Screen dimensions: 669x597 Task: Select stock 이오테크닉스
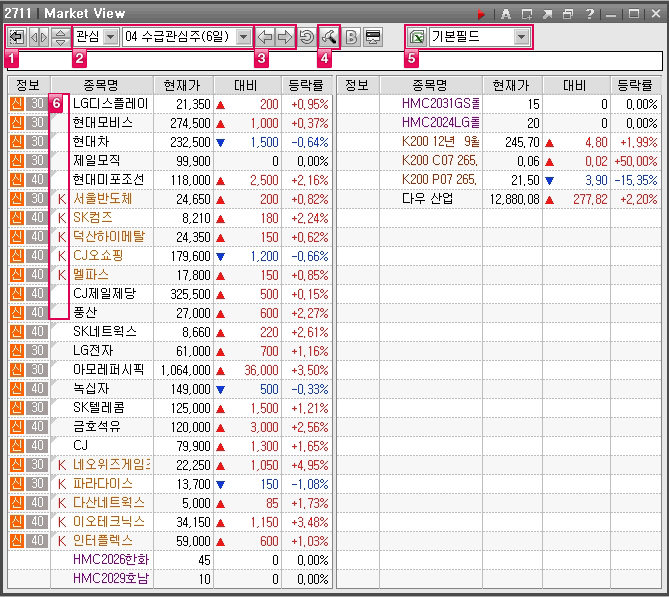(109, 522)
